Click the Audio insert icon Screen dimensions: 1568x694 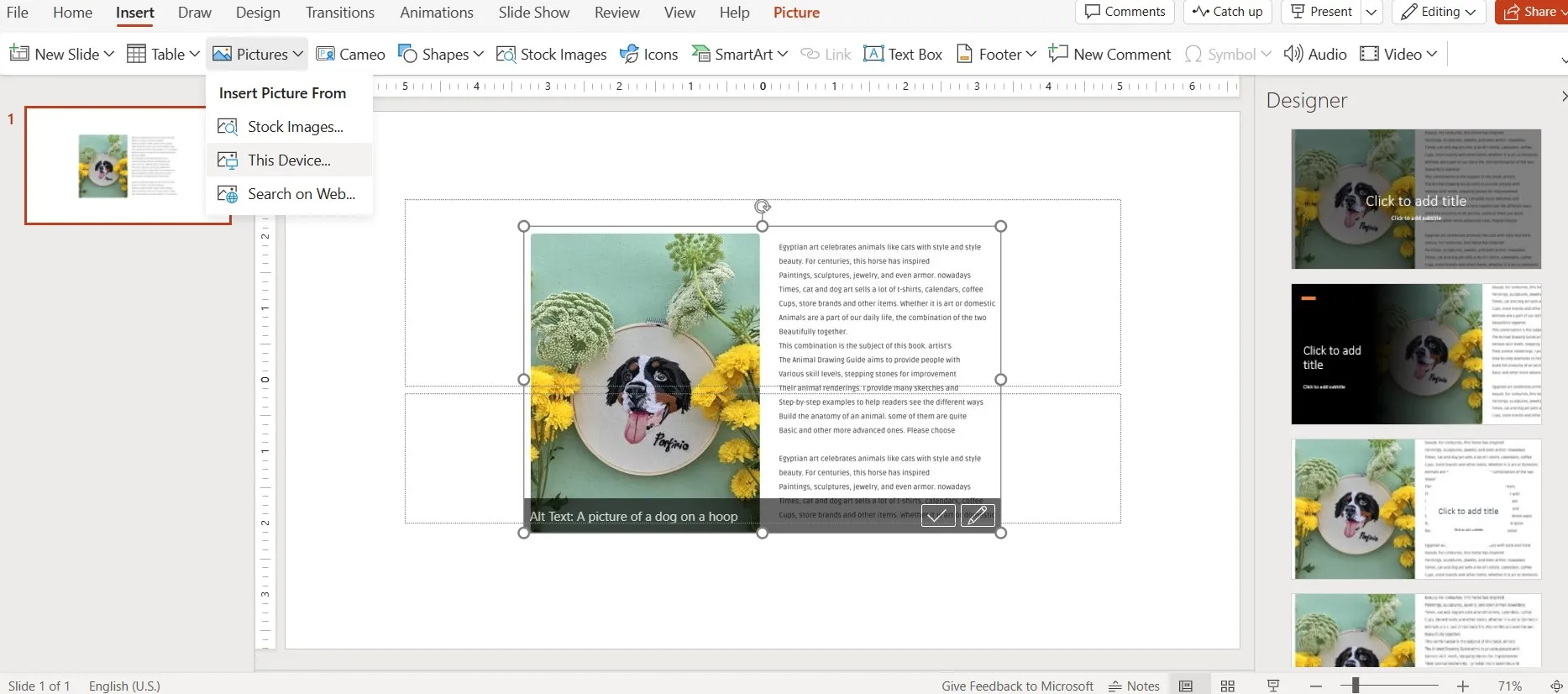pos(1293,54)
